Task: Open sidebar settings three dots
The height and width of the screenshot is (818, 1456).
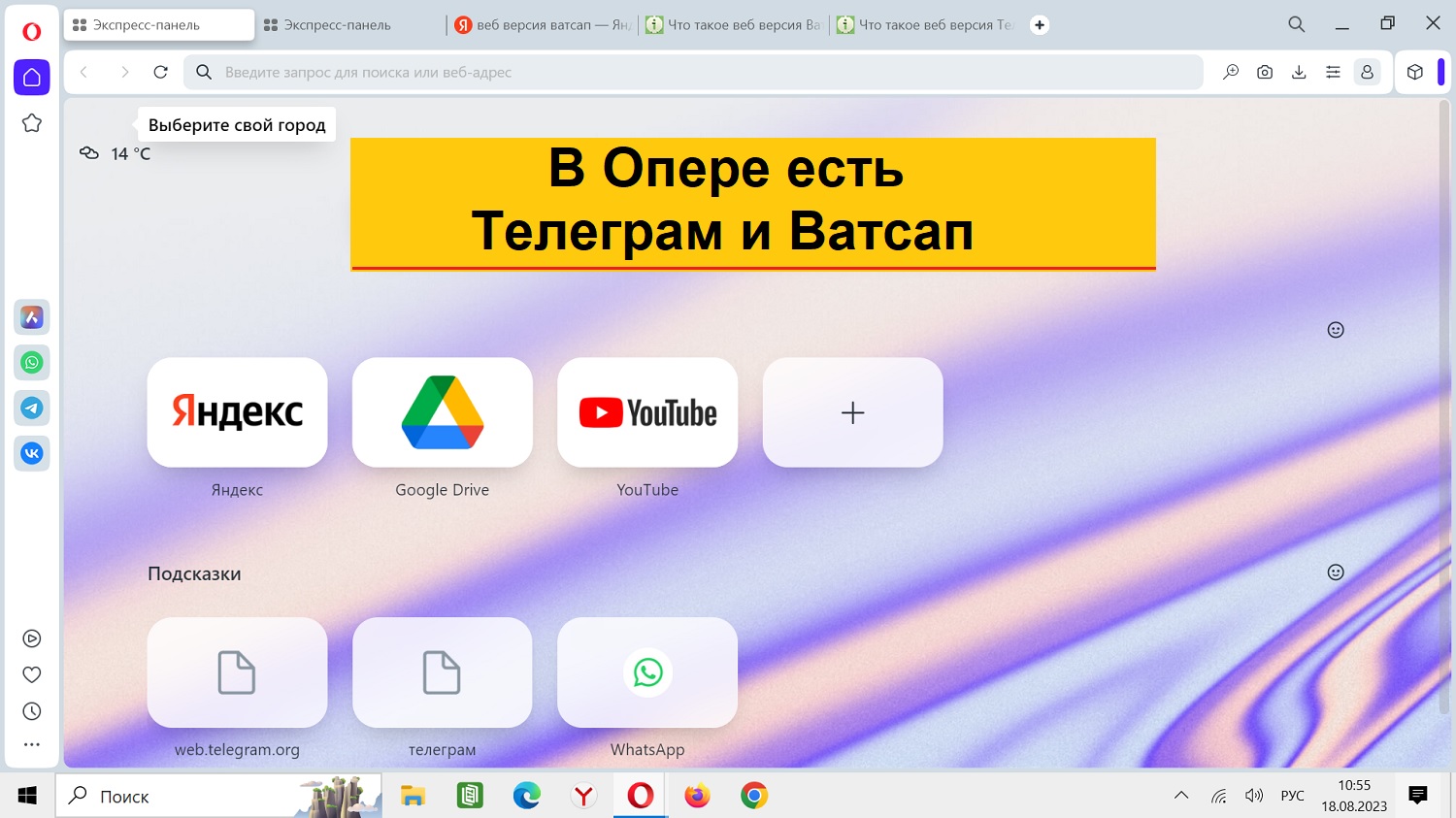Action: pos(32,745)
